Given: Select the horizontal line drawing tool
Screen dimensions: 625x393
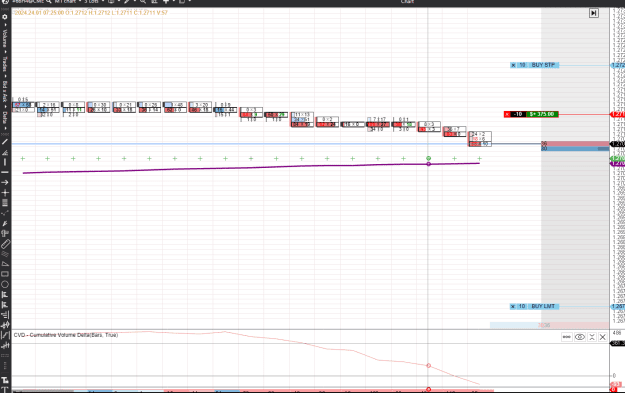Looking at the screenshot, I should [x=5, y=172].
